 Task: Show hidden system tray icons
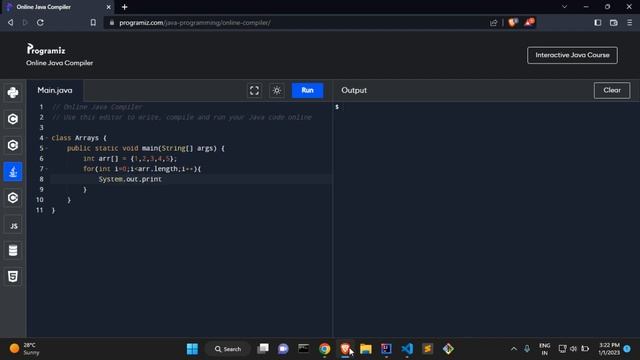(514, 349)
